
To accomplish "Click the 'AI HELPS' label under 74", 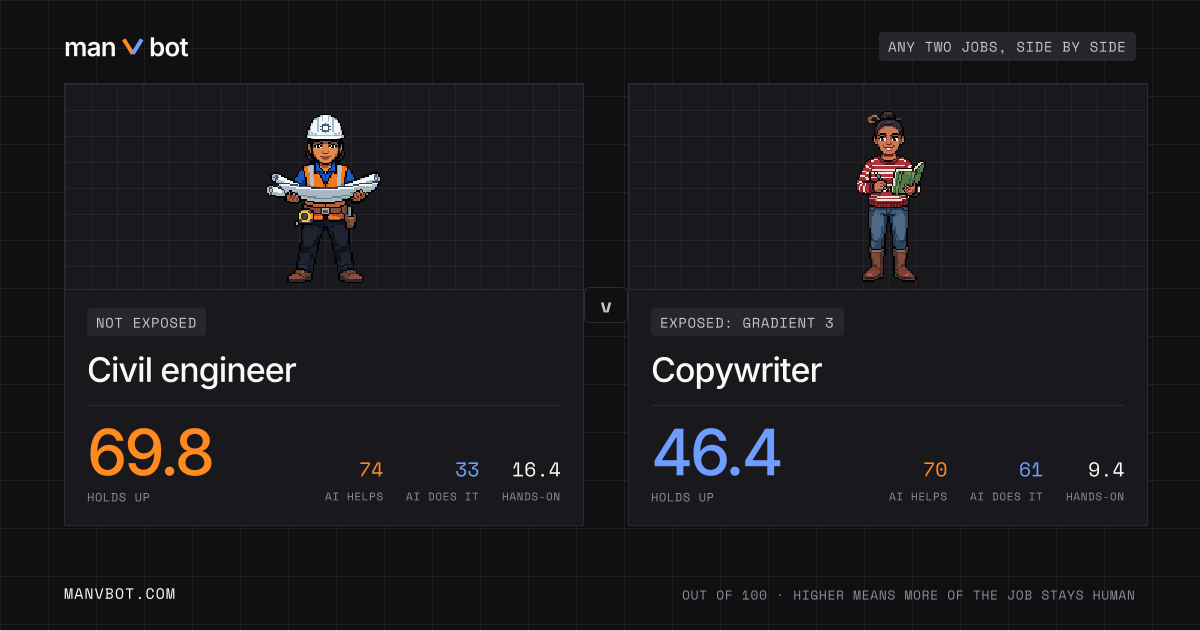I will tap(354, 497).
